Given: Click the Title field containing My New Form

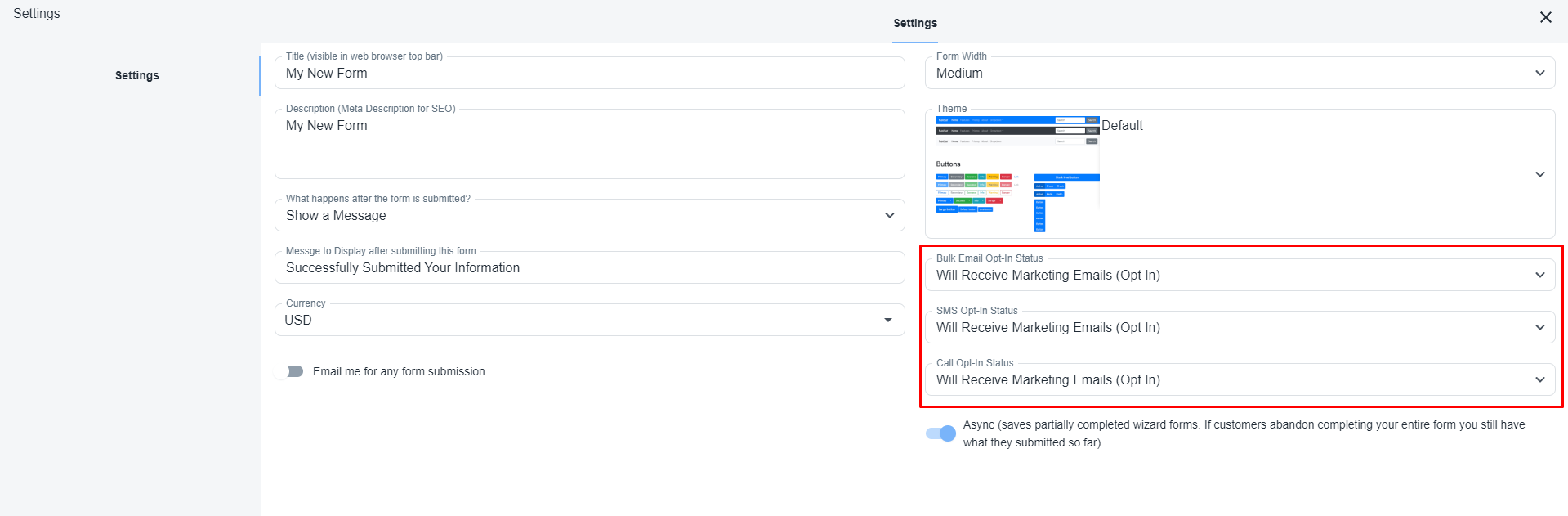Looking at the screenshot, I should [x=588, y=74].
